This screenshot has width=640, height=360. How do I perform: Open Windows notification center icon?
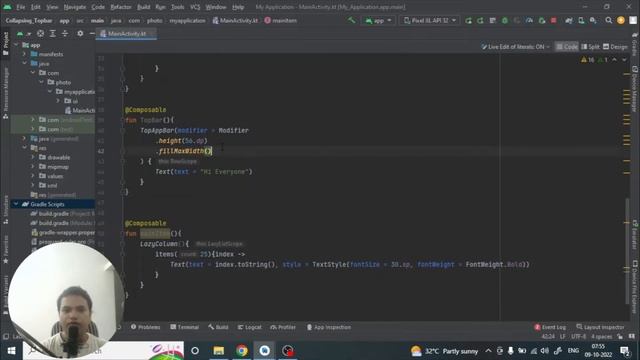click(x=624, y=351)
